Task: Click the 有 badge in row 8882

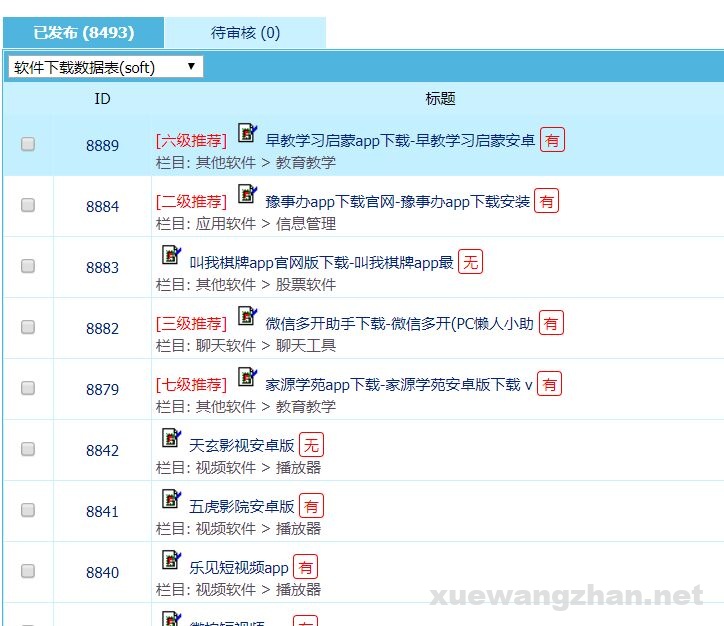Action: 551,322
